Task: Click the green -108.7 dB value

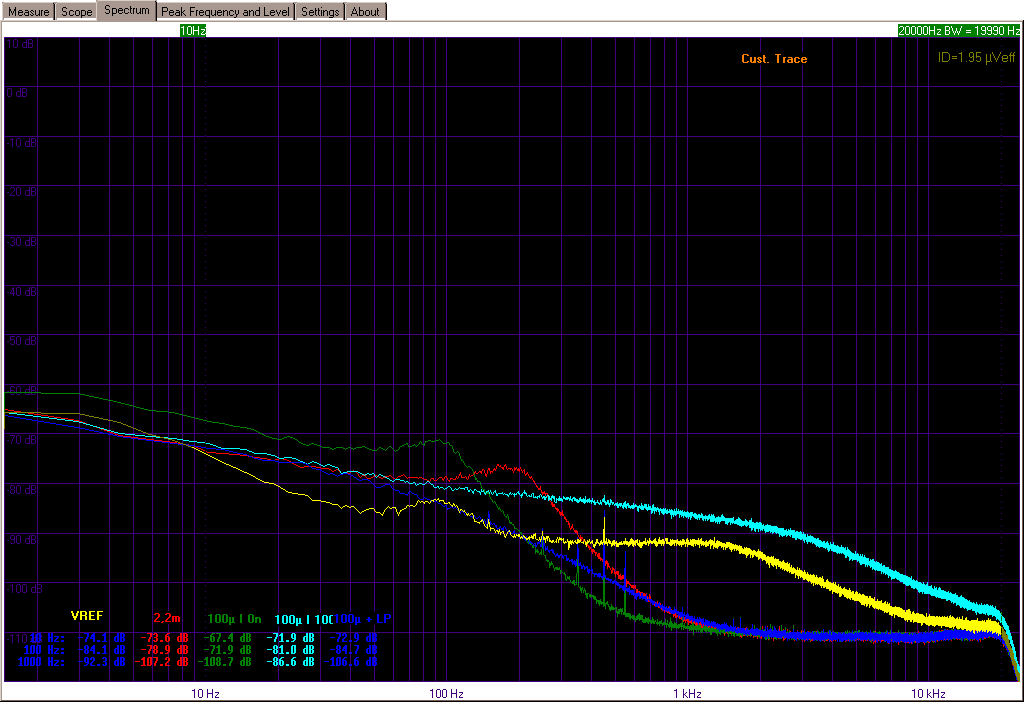Action: pyautogui.click(x=225, y=662)
